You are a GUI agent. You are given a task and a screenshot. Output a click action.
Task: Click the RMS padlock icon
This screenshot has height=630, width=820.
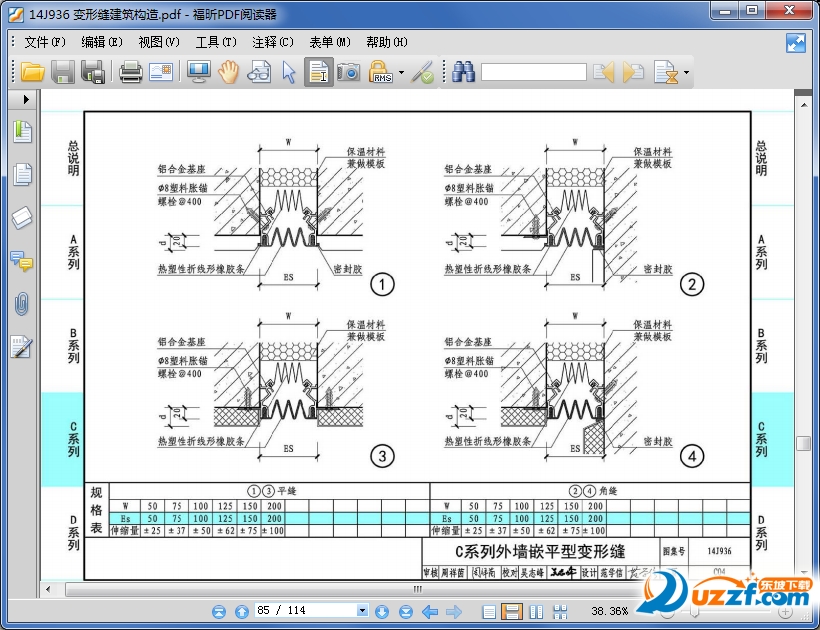coord(380,72)
